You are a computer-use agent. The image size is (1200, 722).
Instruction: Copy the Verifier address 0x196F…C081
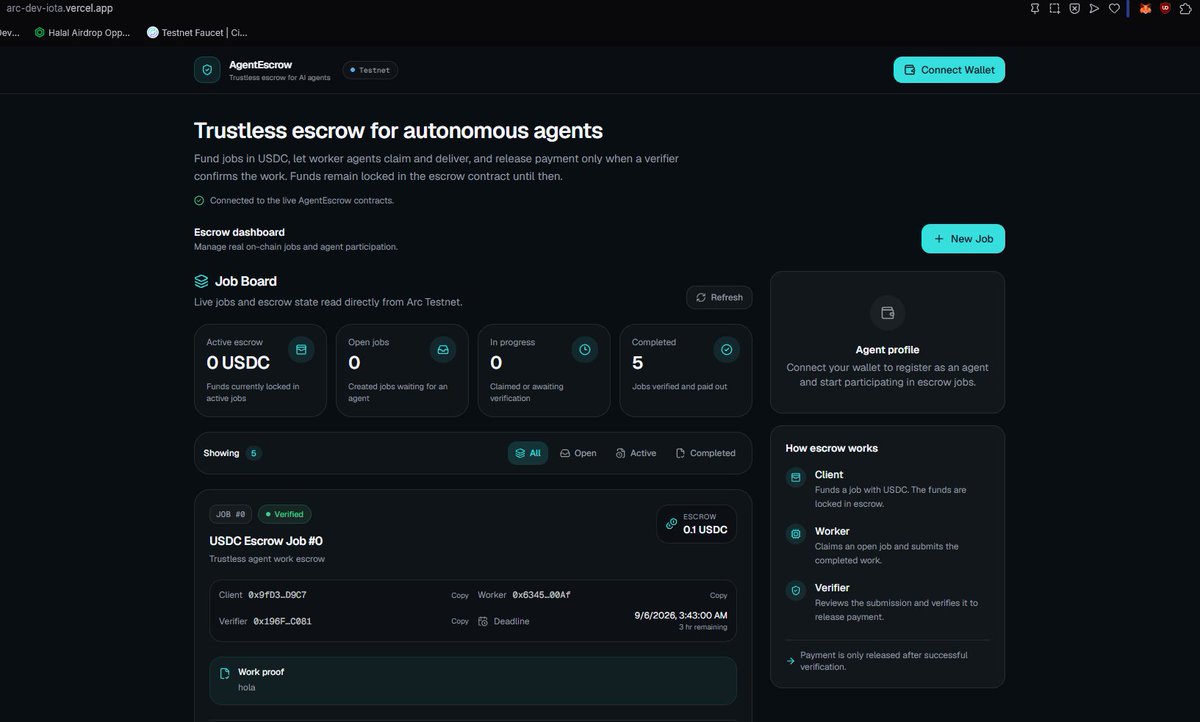point(460,621)
